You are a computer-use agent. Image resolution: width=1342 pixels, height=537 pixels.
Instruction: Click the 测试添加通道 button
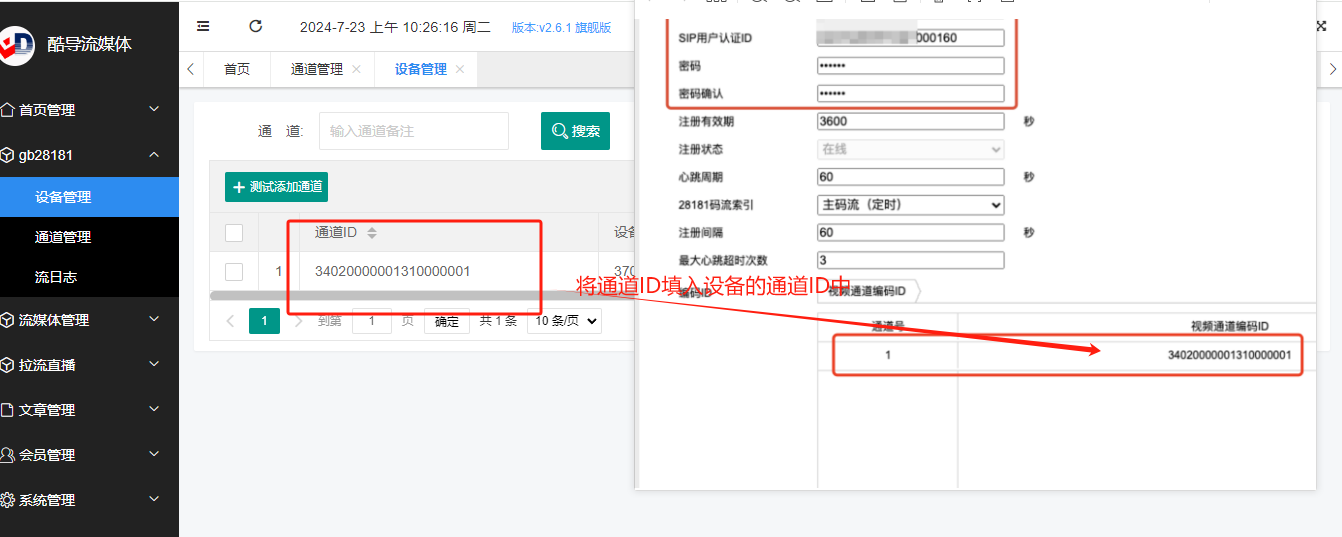point(276,187)
